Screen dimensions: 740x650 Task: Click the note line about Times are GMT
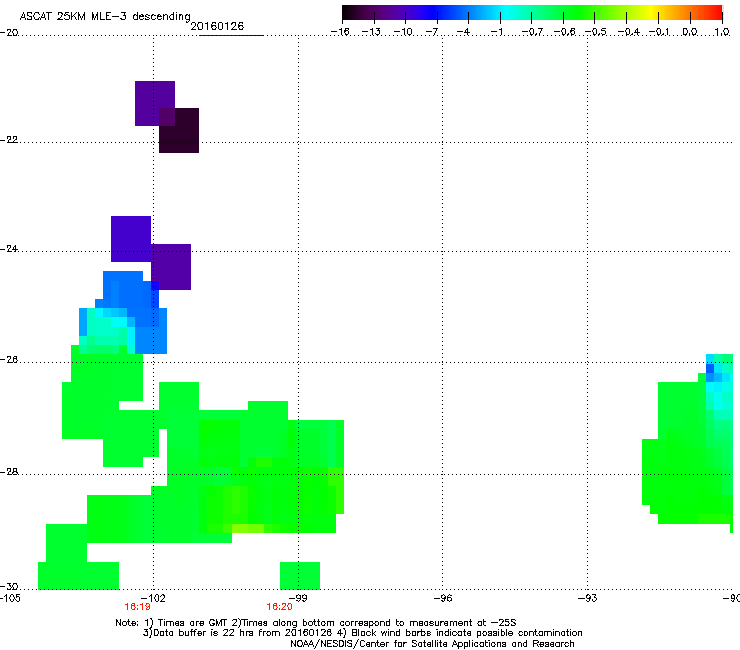click(316, 623)
